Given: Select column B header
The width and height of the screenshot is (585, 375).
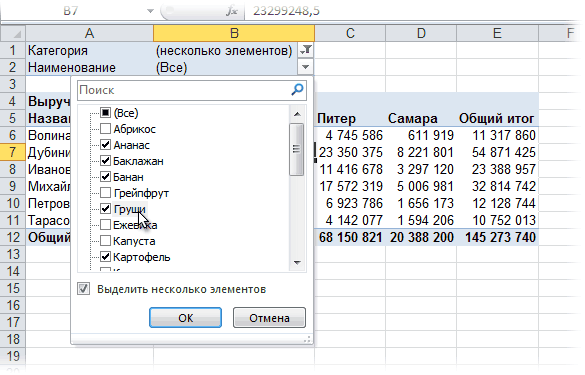Looking at the screenshot, I should point(234,34).
